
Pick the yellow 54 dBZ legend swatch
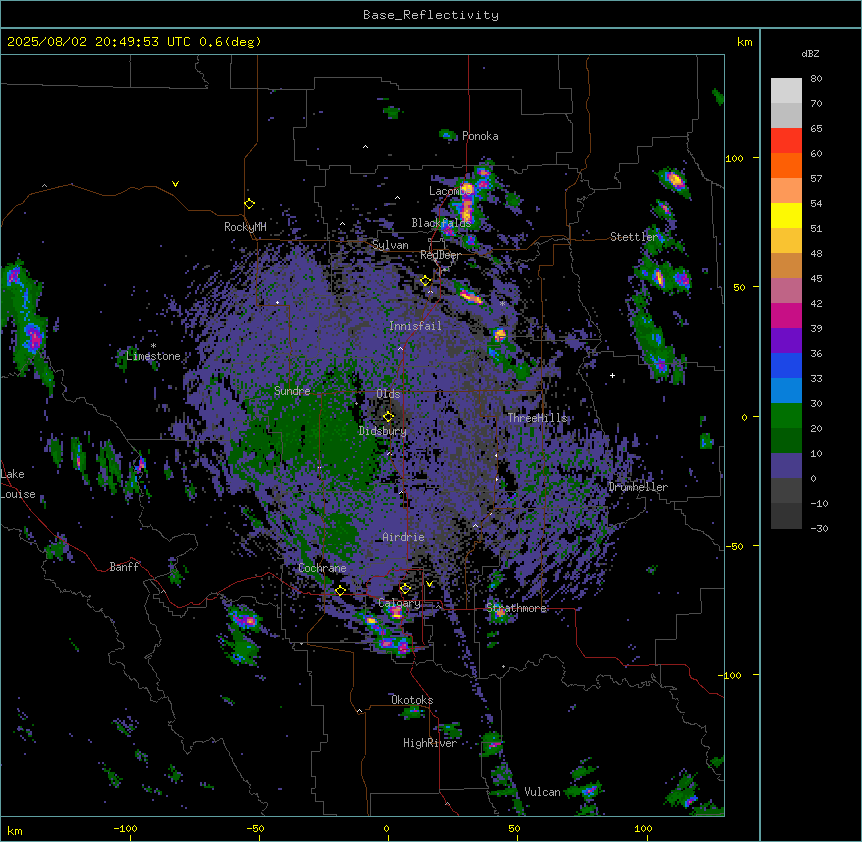(x=786, y=215)
